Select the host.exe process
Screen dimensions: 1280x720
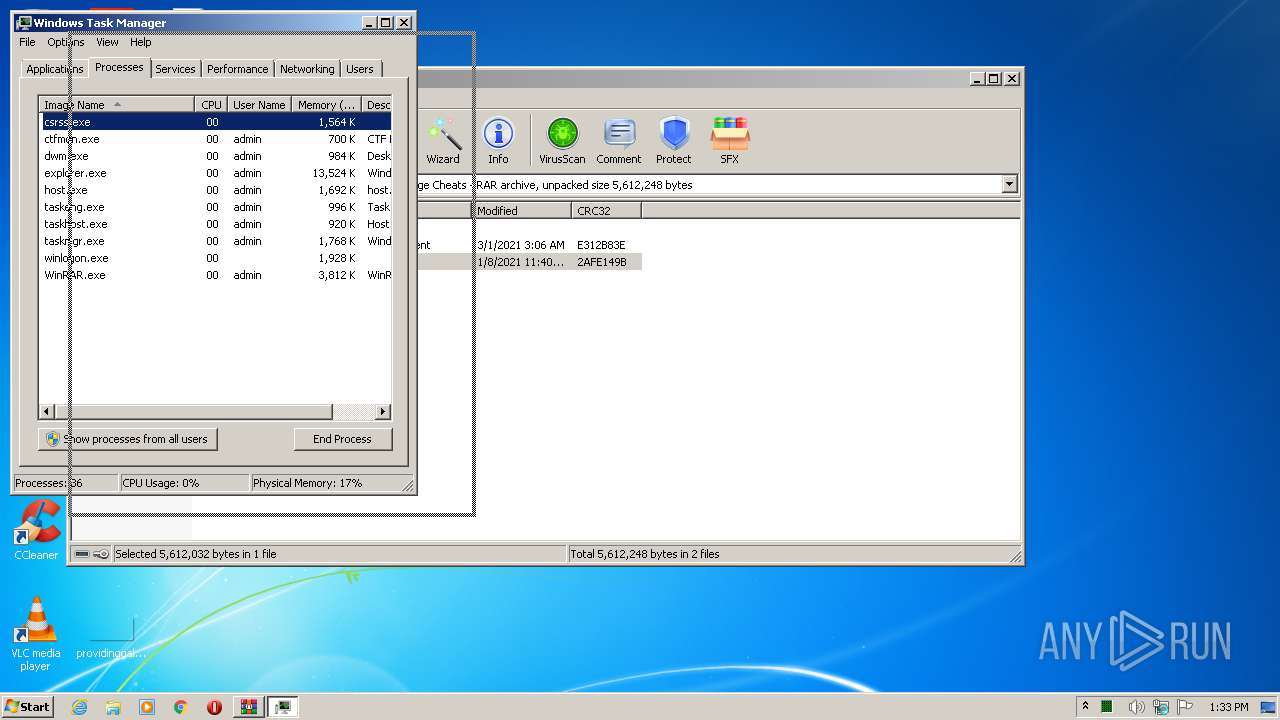(x=215, y=190)
